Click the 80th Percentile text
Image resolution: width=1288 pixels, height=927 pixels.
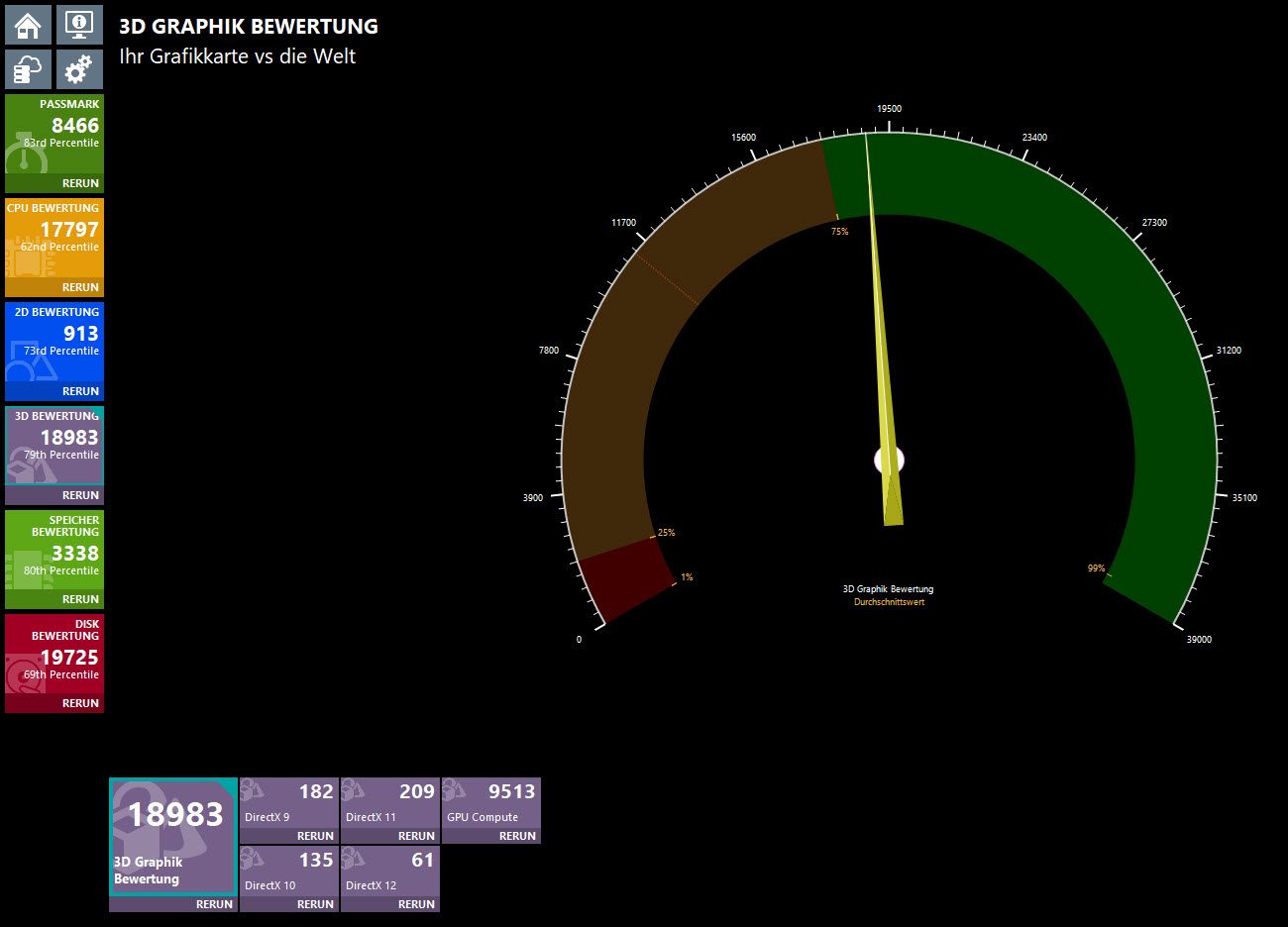[x=61, y=571]
